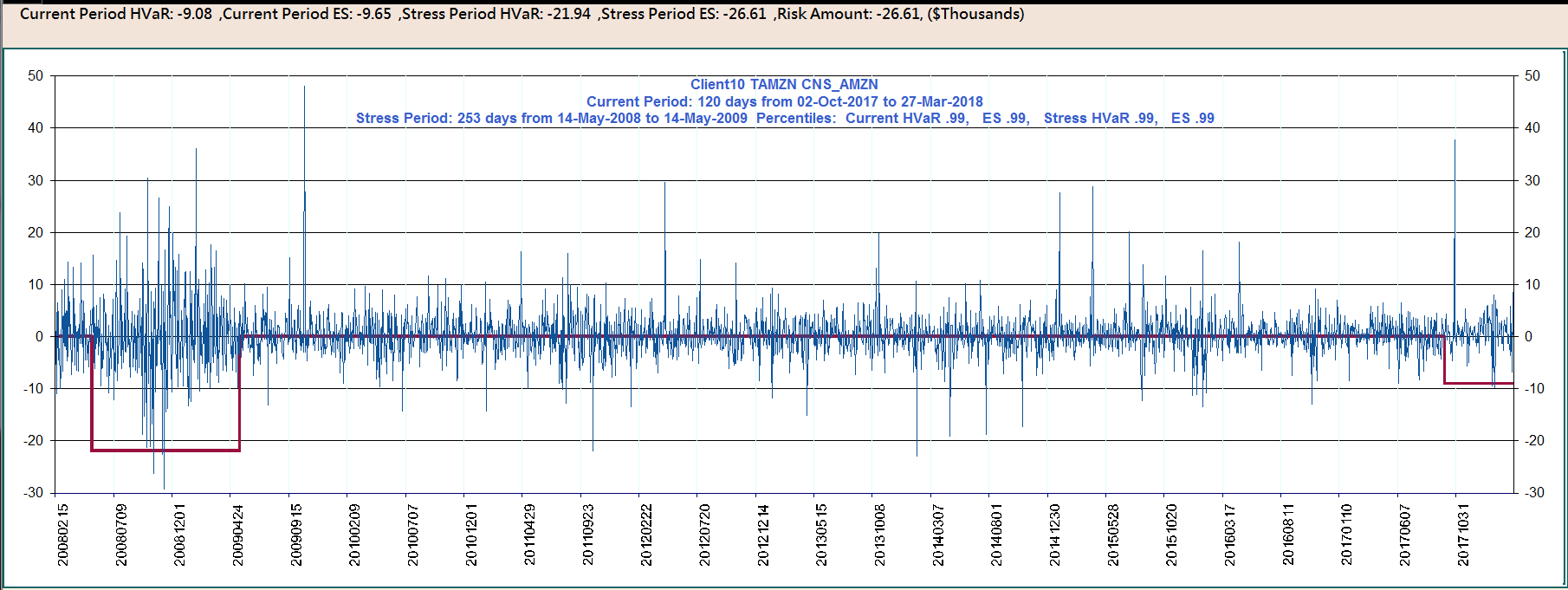Click x-axis date label 20080215
This screenshot has height=590, width=1568.
click(x=63, y=535)
